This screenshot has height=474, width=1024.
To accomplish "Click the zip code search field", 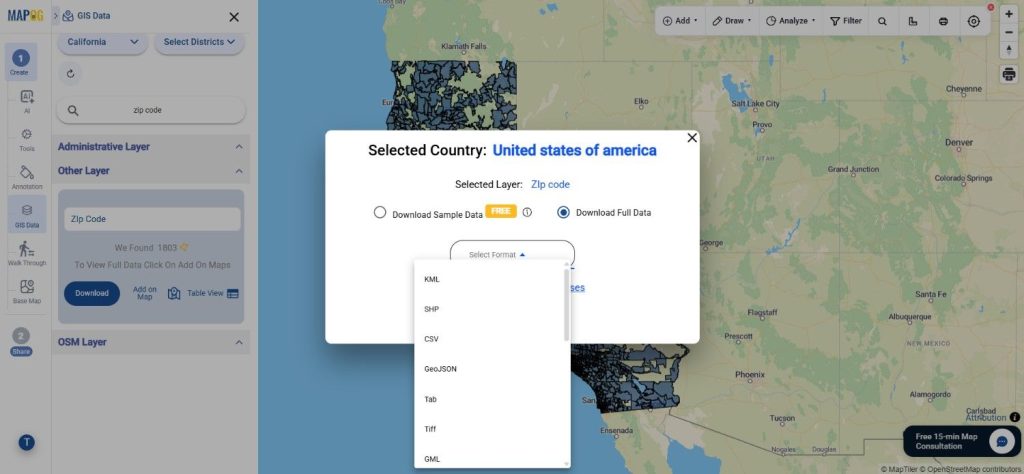I will pos(152,111).
